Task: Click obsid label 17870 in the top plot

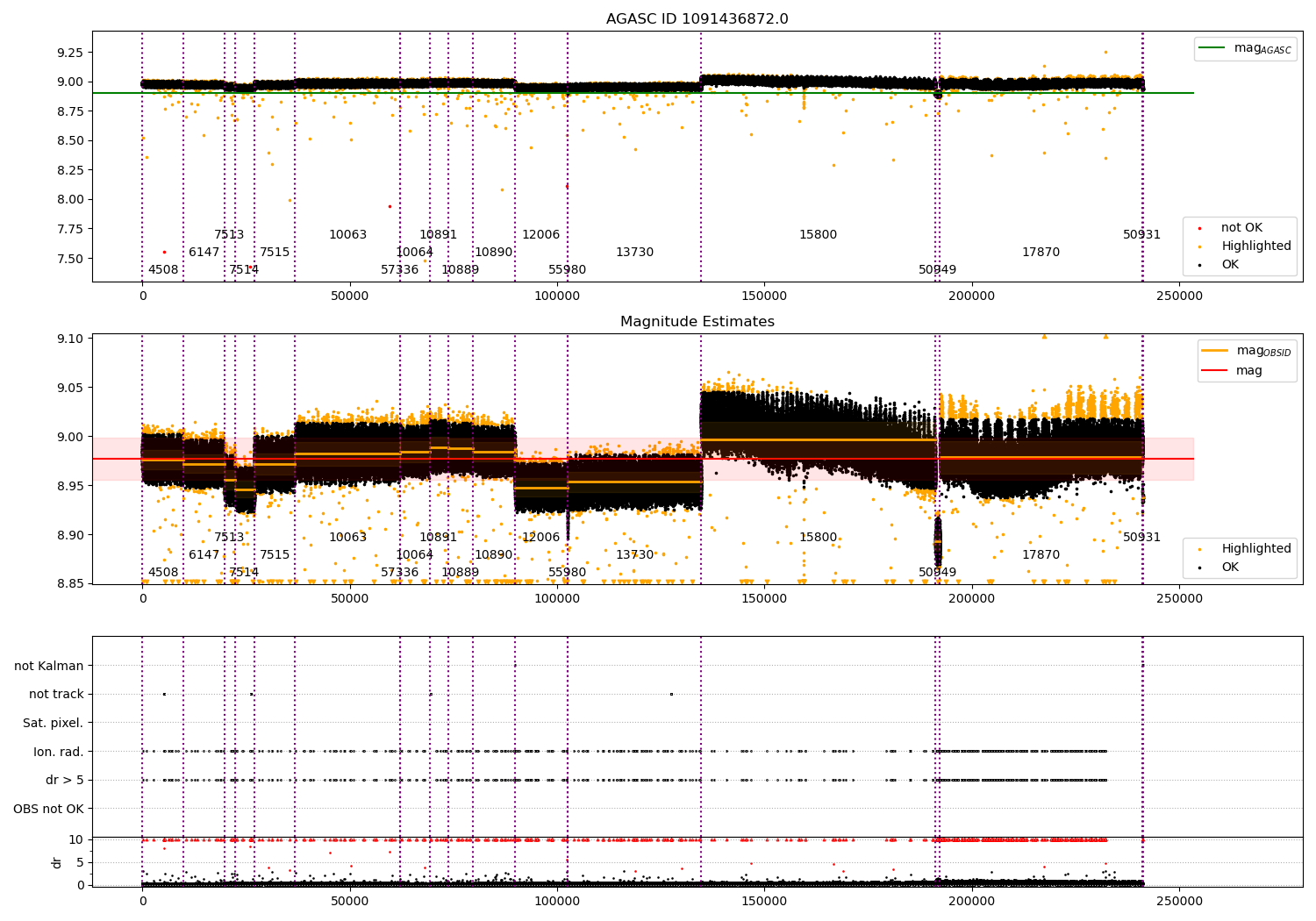Action: [1041, 253]
